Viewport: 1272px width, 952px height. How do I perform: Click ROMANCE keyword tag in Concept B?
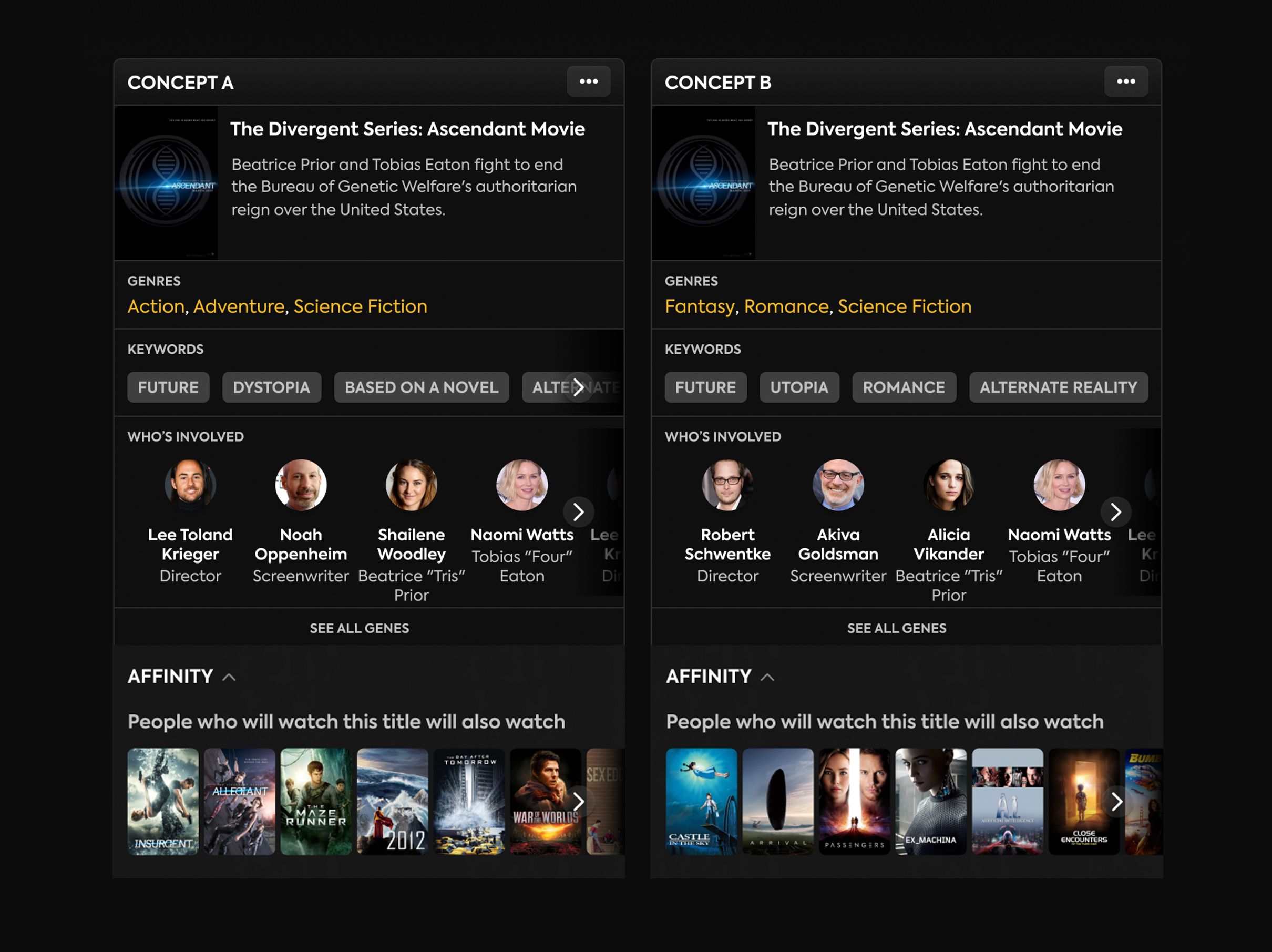904,387
